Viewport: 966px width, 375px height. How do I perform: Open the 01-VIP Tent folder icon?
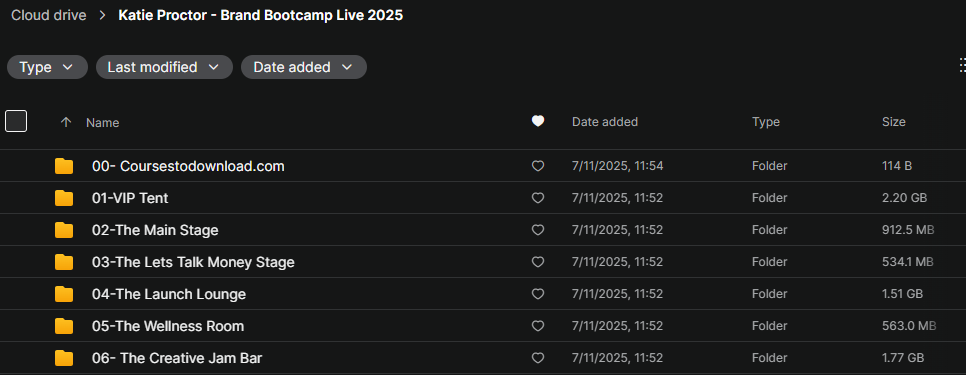[63, 198]
